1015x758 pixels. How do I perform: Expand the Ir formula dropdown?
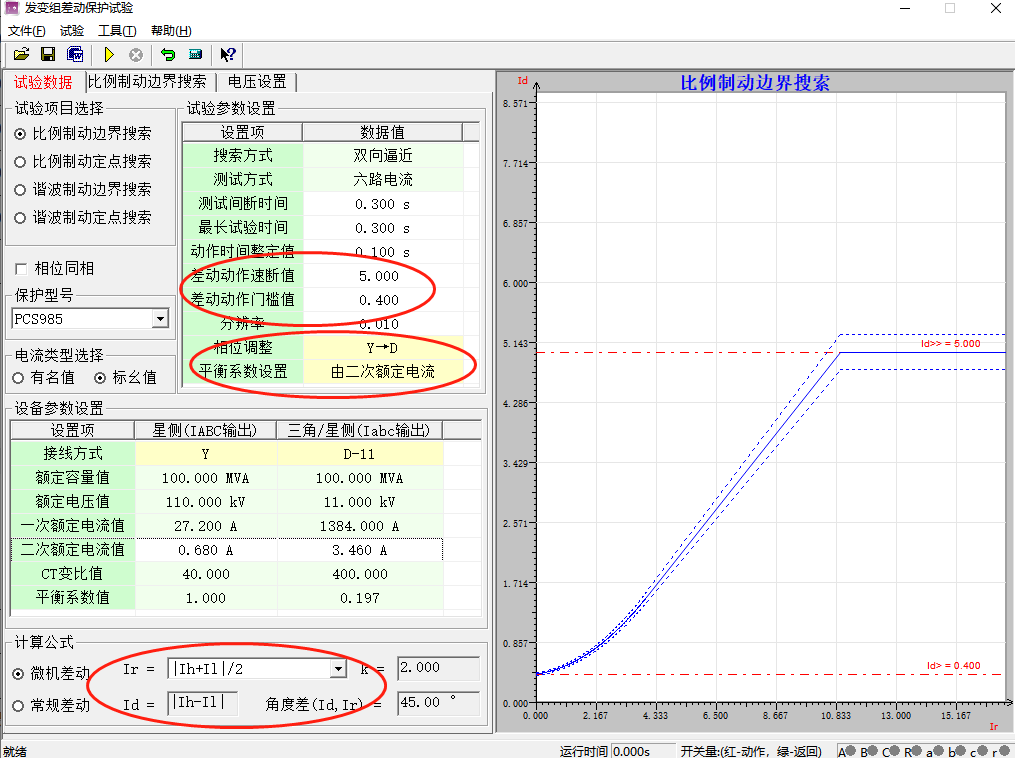pyautogui.click(x=338, y=669)
